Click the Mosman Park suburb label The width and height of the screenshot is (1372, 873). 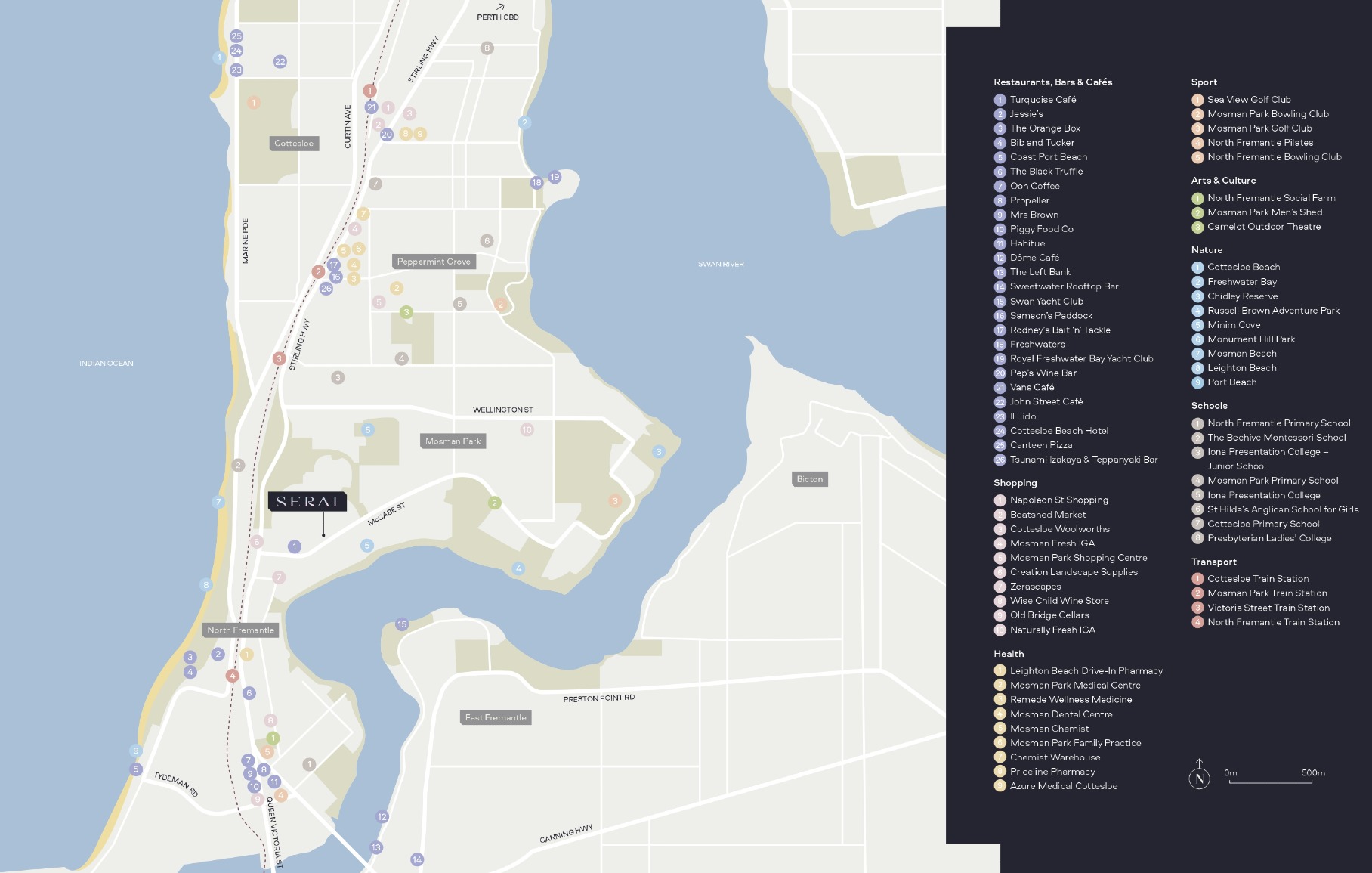[x=453, y=441]
